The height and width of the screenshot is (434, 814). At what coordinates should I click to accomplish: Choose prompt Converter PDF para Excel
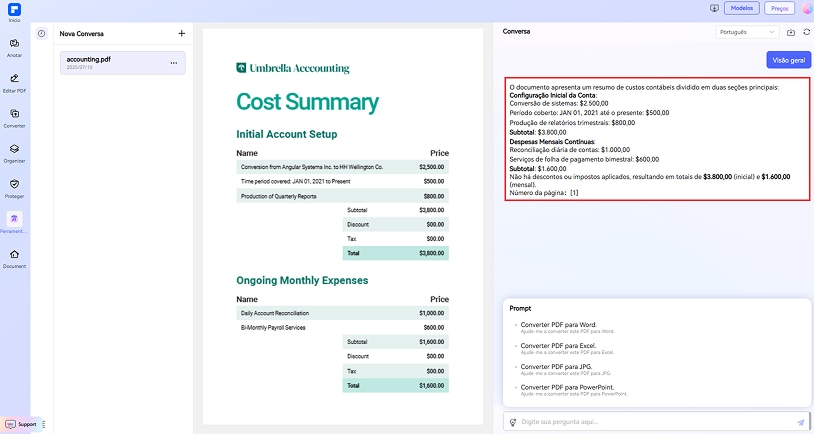pos(567,348)
